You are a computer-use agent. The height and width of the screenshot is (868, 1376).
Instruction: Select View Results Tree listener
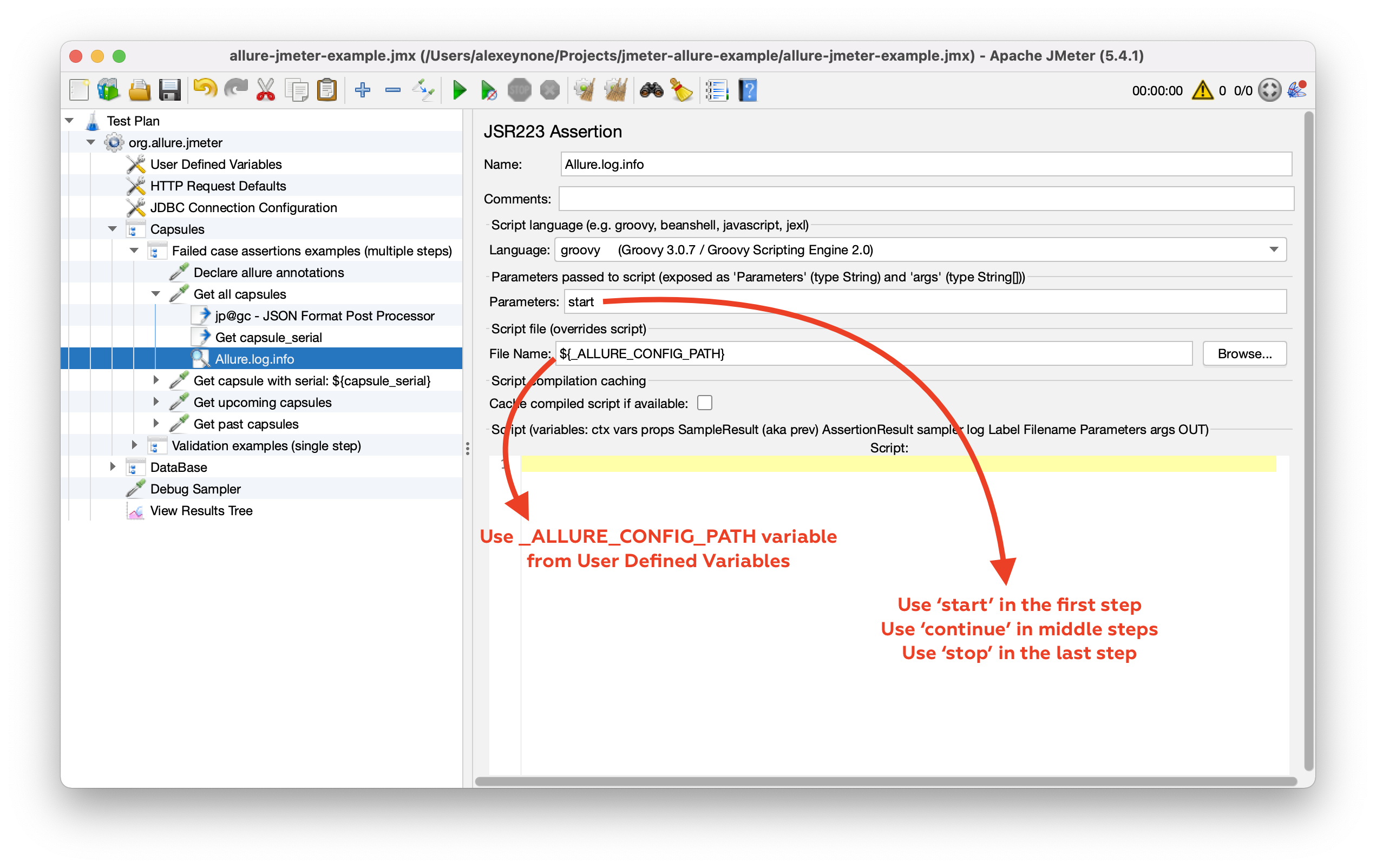coord(201,511)
